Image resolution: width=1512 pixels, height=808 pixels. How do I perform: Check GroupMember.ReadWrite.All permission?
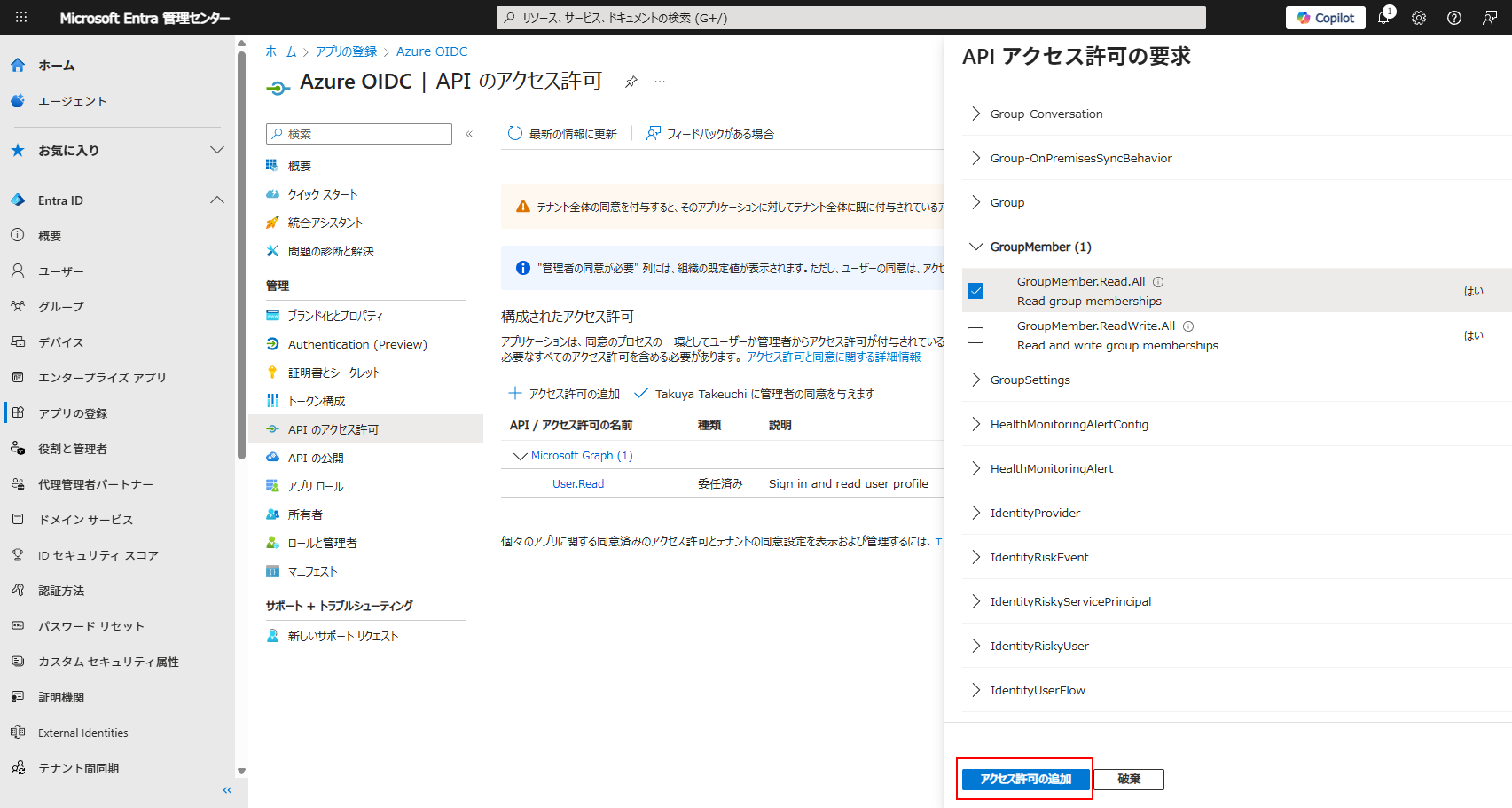coord(975,335)
